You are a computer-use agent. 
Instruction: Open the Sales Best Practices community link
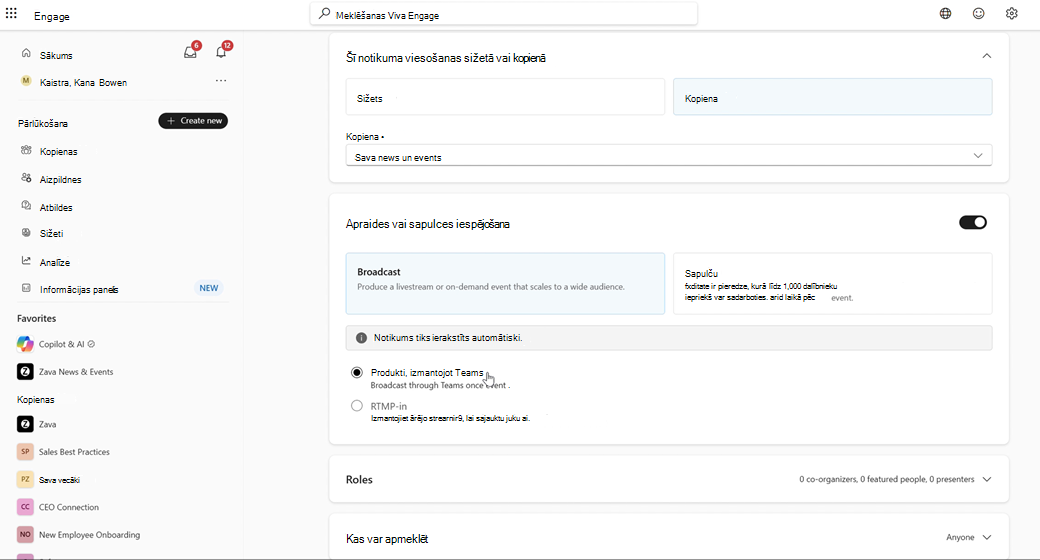point(74,452)
